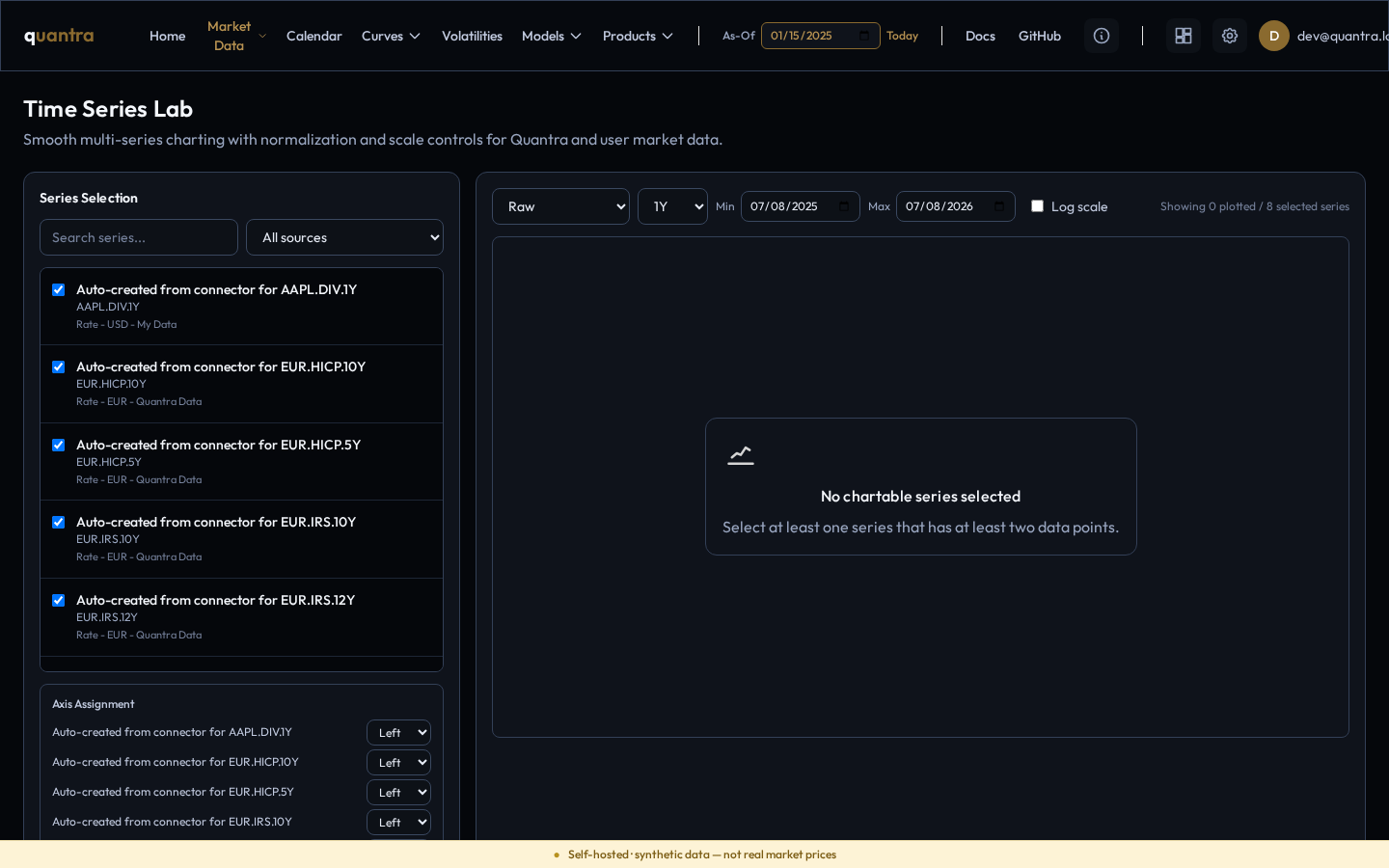Go to the Volatilities page
This screenshot has height=868, width=1389.
[x=472, y=36]
